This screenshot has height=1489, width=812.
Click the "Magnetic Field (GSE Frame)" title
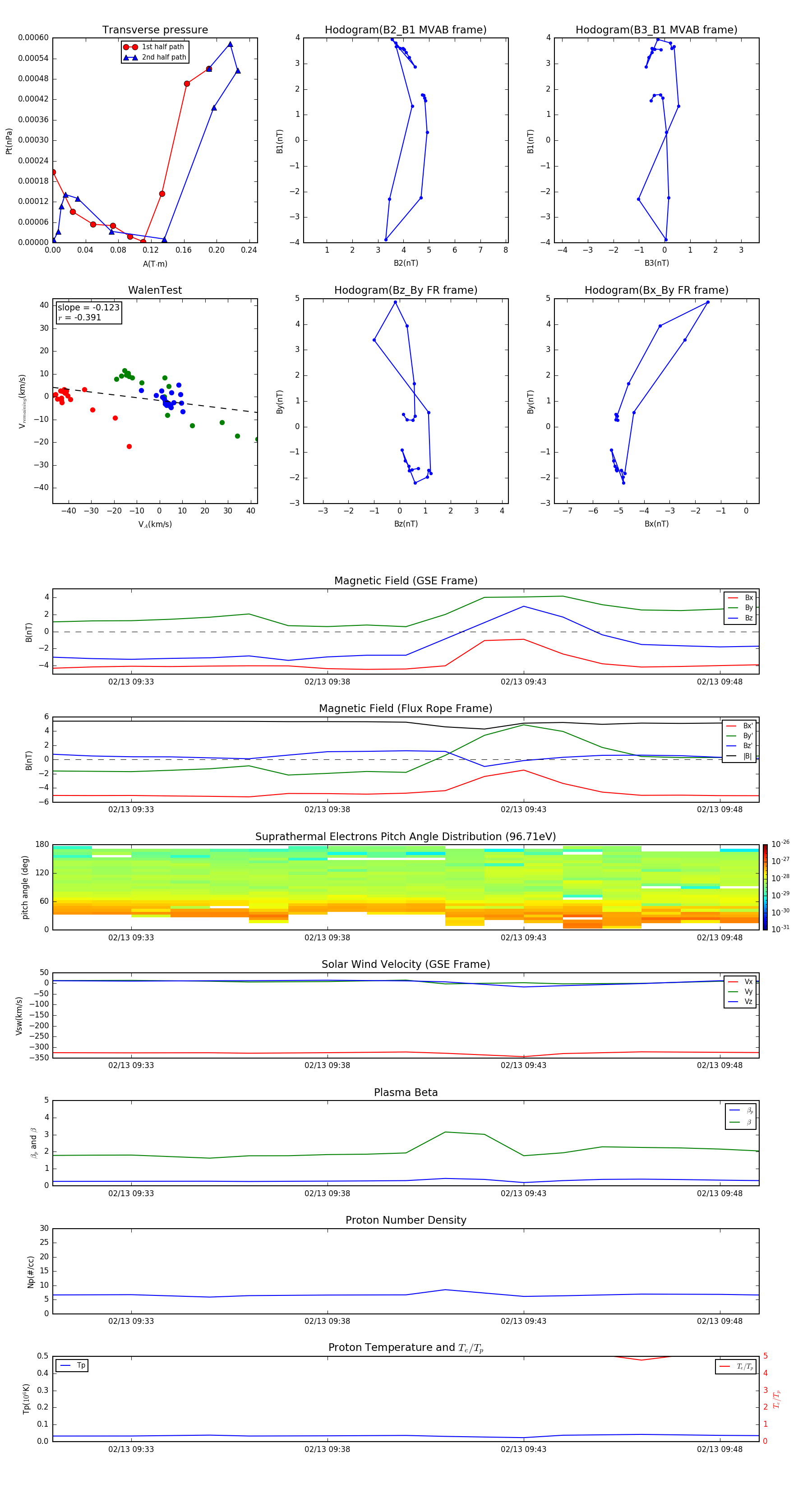click(x=406, y=581)
